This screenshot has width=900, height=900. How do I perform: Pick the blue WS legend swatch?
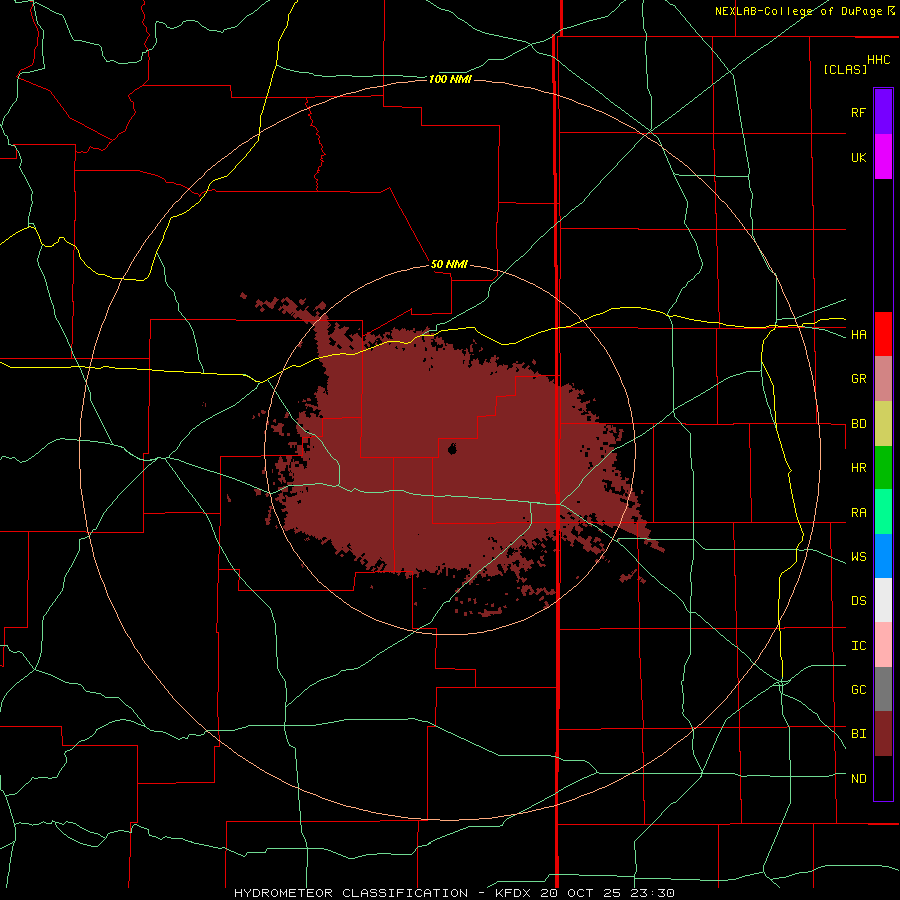click(x=883, y=556)
